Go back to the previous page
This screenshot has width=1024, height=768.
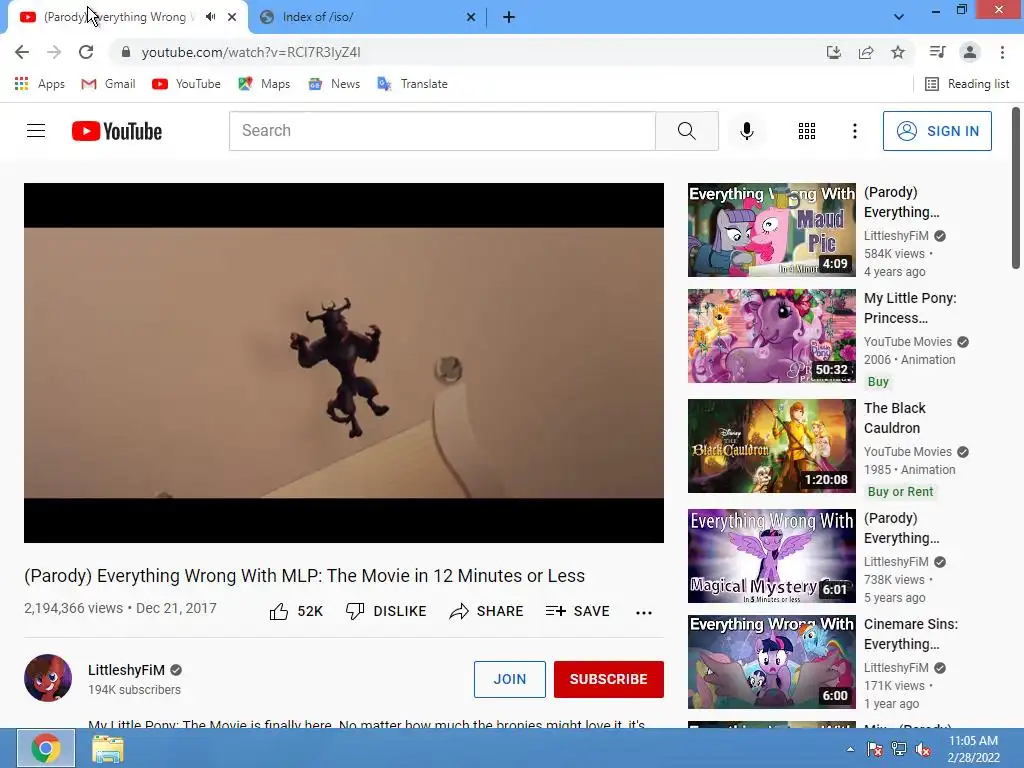pyautogui.click(x=22, y=52)
